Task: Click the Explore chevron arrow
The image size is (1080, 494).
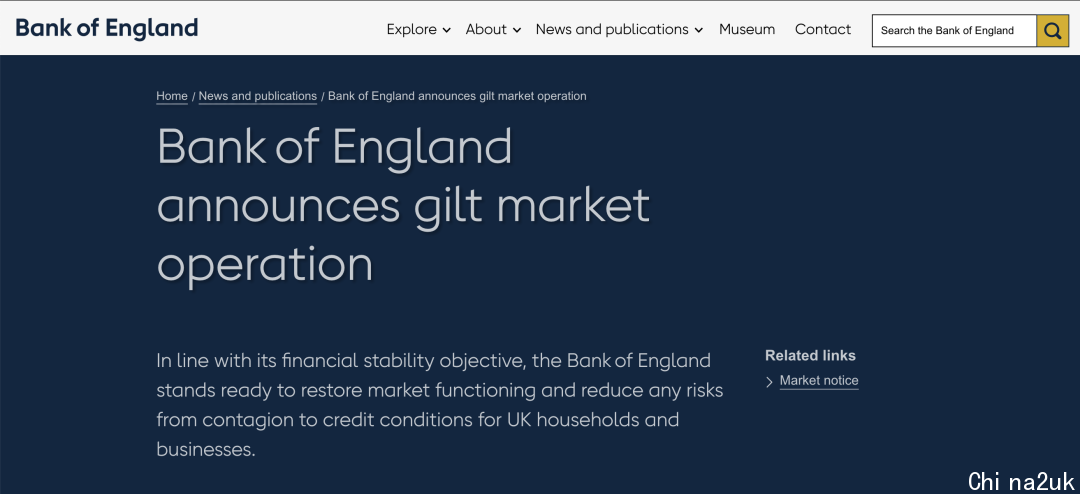Action: [x=446, y=30]
